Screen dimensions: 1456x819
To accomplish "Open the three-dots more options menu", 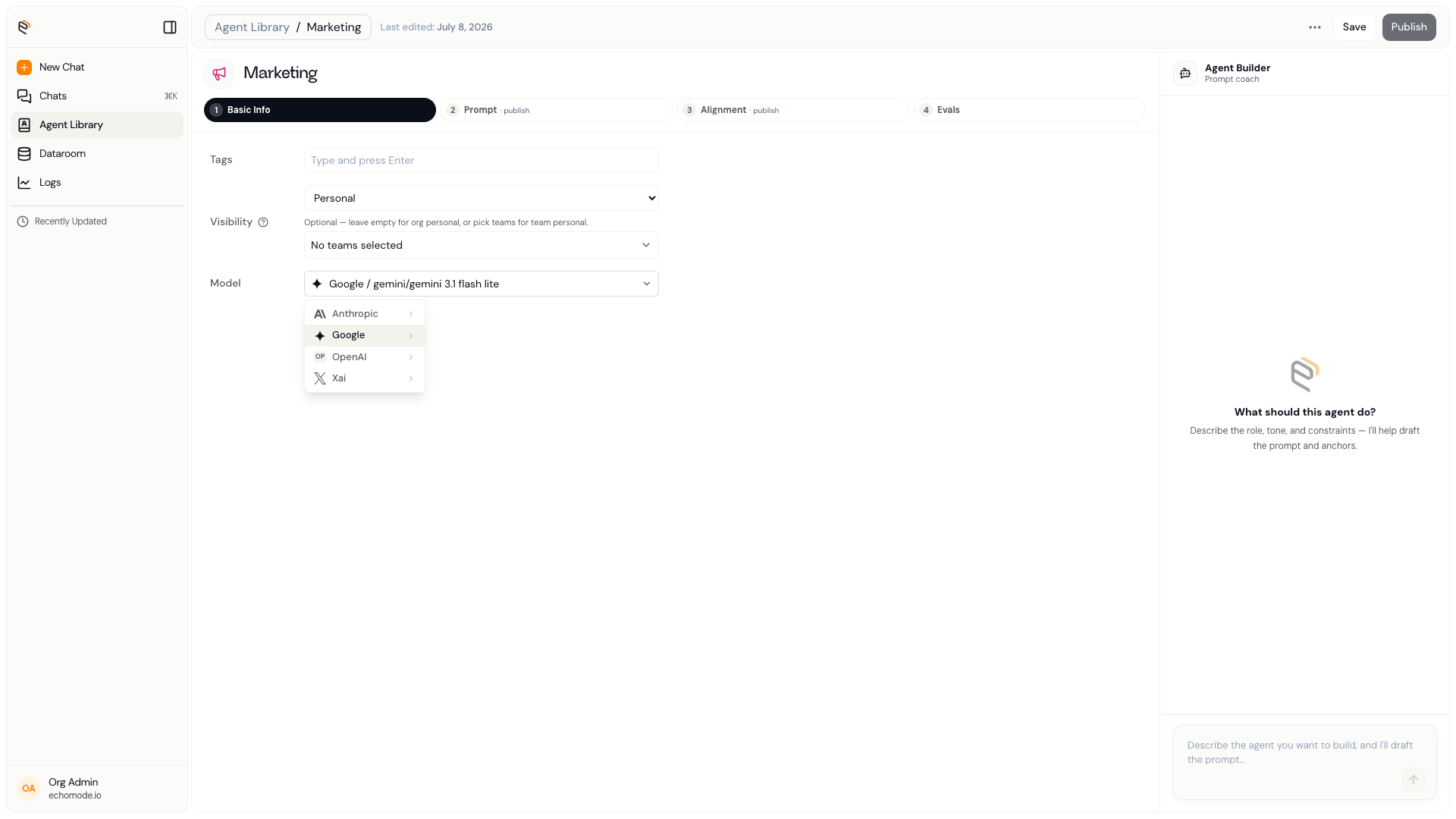I will pos(1315,27).
